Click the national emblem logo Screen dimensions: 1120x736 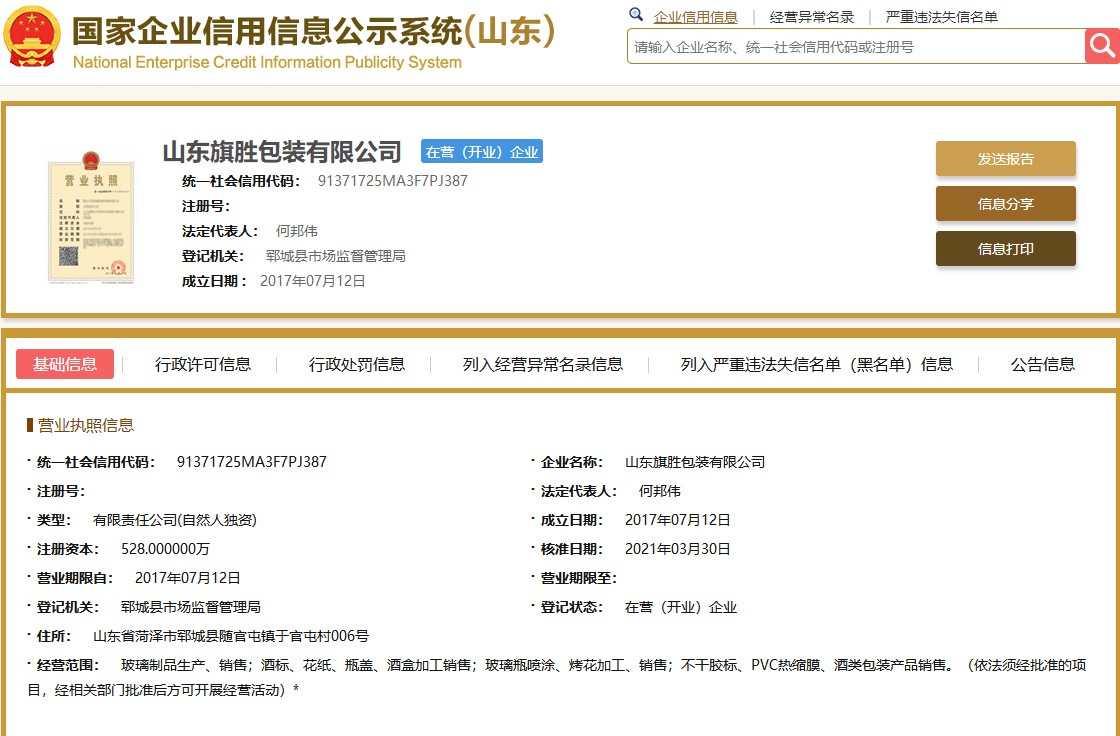pos(32,36)
